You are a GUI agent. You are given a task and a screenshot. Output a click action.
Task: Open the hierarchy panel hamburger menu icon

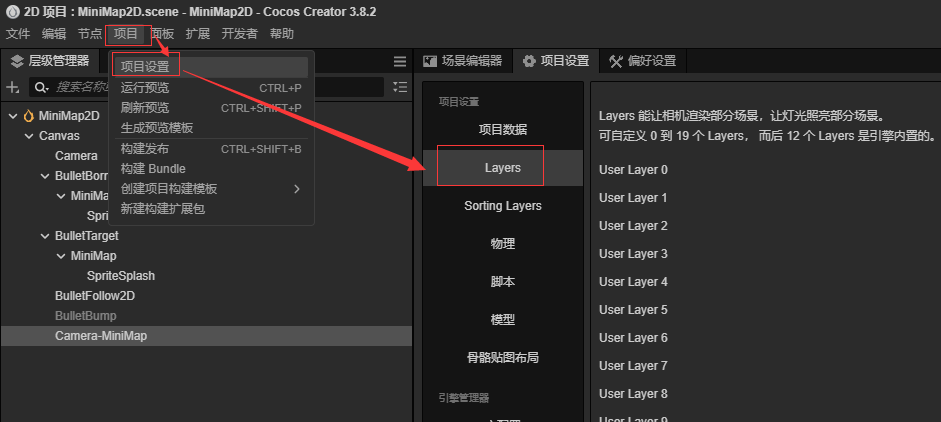tap(400, 61)
